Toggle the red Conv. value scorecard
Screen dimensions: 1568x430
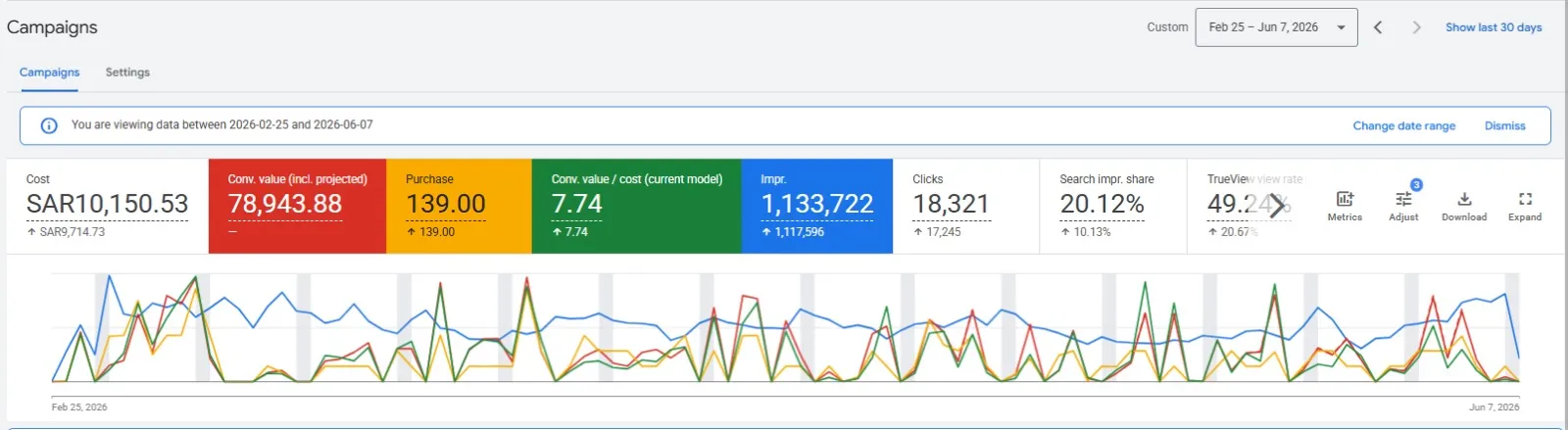pos(297,206)
